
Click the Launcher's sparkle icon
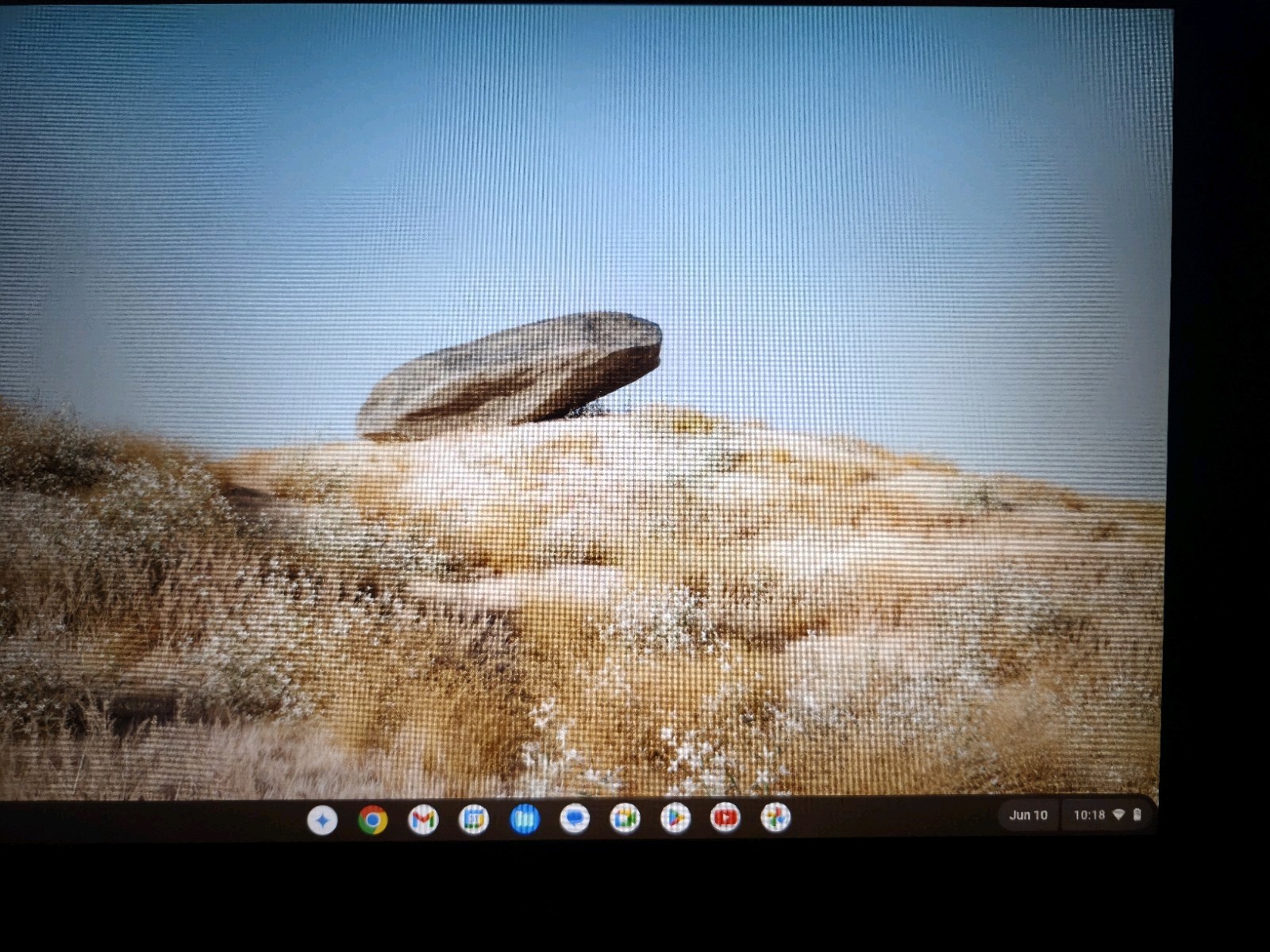click(x=321, y=817)
